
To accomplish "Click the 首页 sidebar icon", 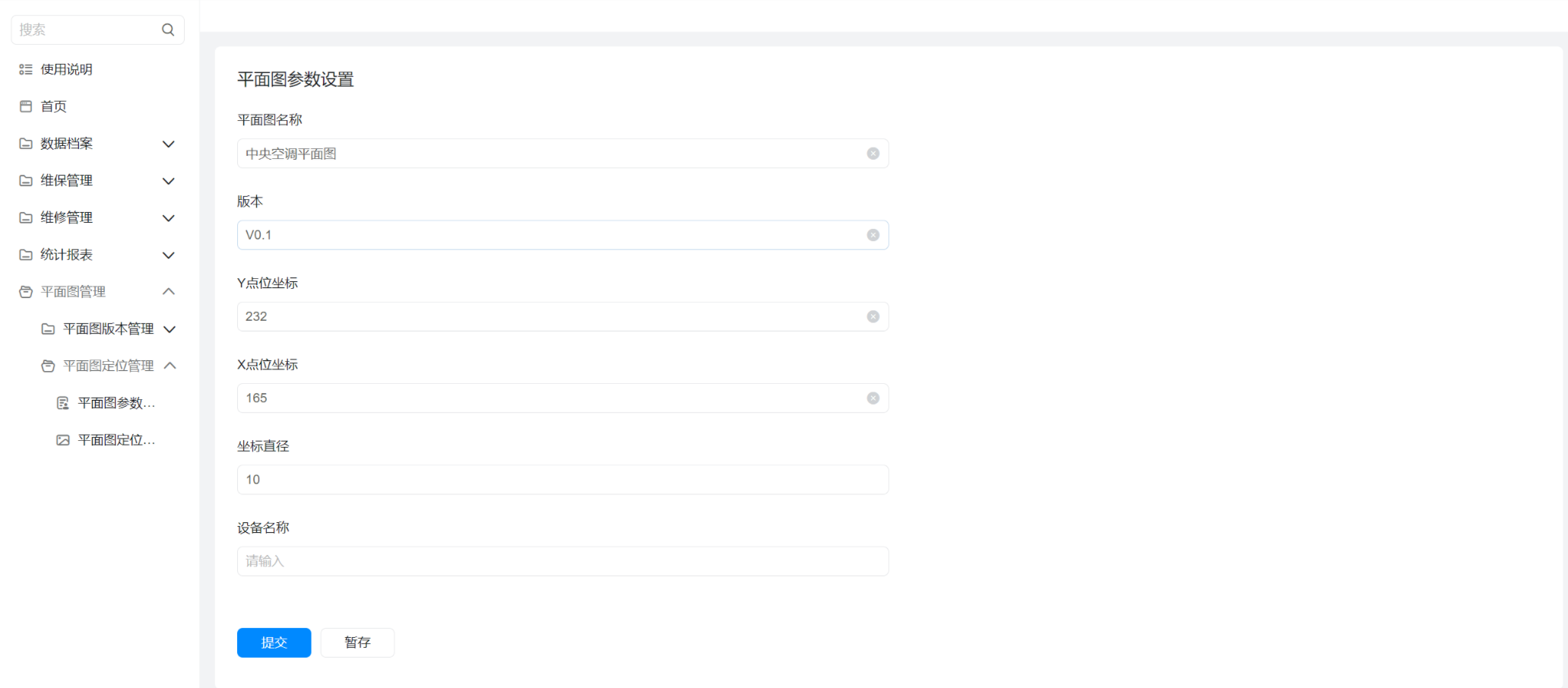I will 26,106.
